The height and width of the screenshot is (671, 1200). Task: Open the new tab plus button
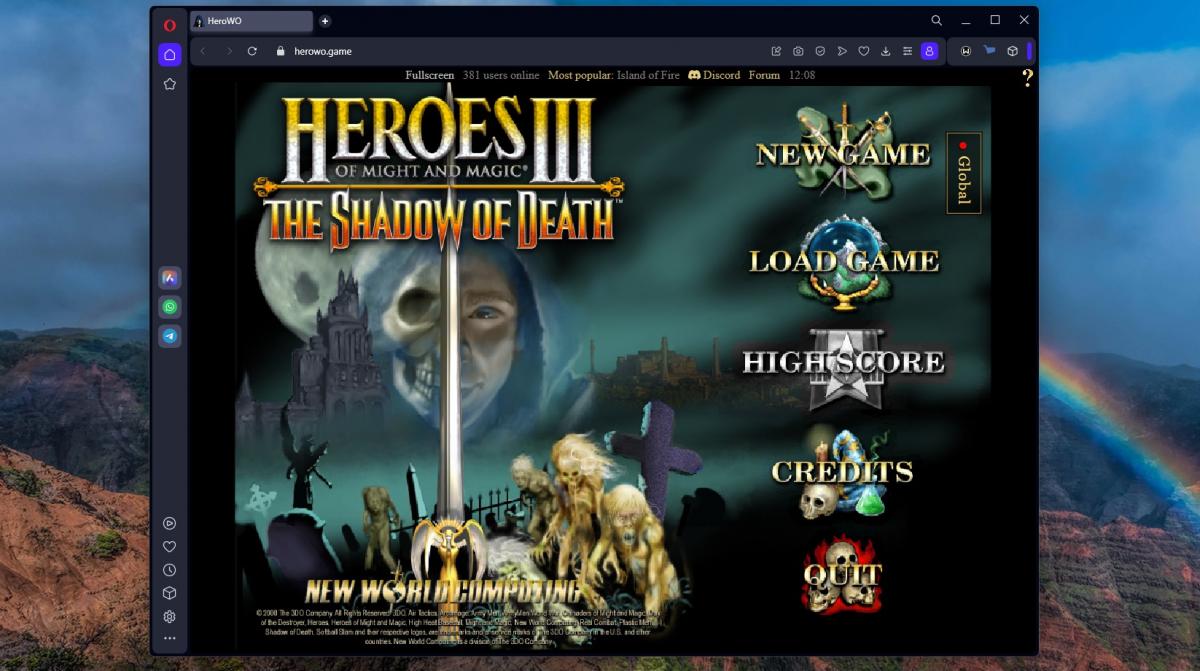[x=325, y=21]
